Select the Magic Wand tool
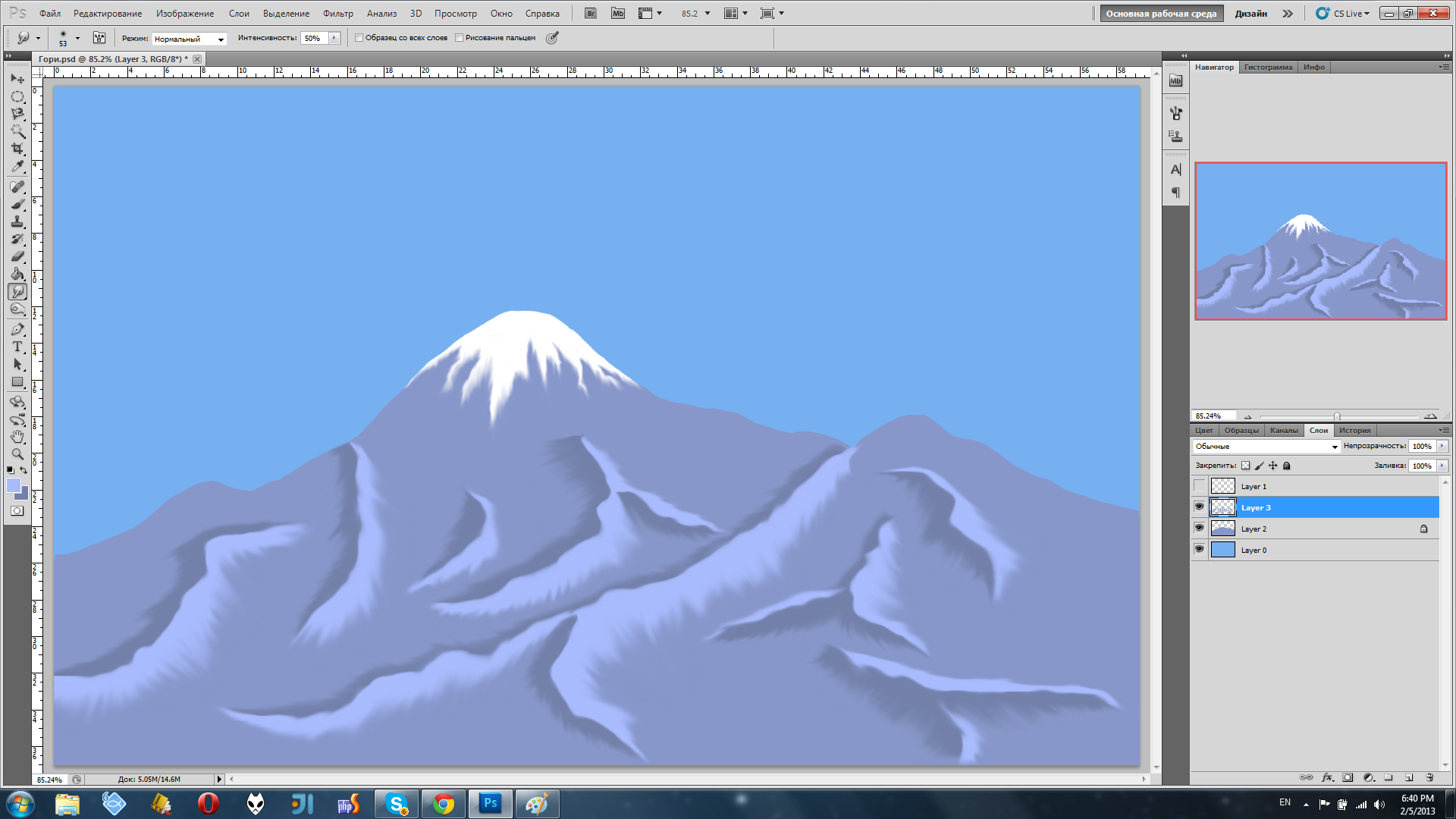This screenshot has height=819, width=1456. click(17, 131)
